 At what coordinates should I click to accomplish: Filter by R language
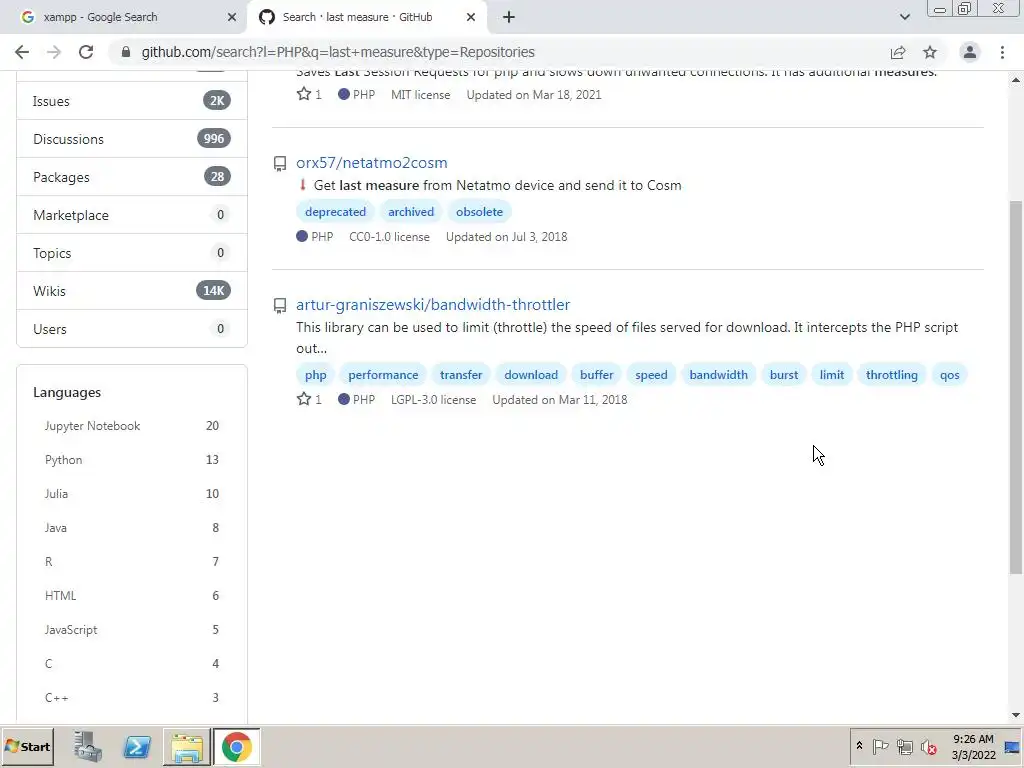132,562
